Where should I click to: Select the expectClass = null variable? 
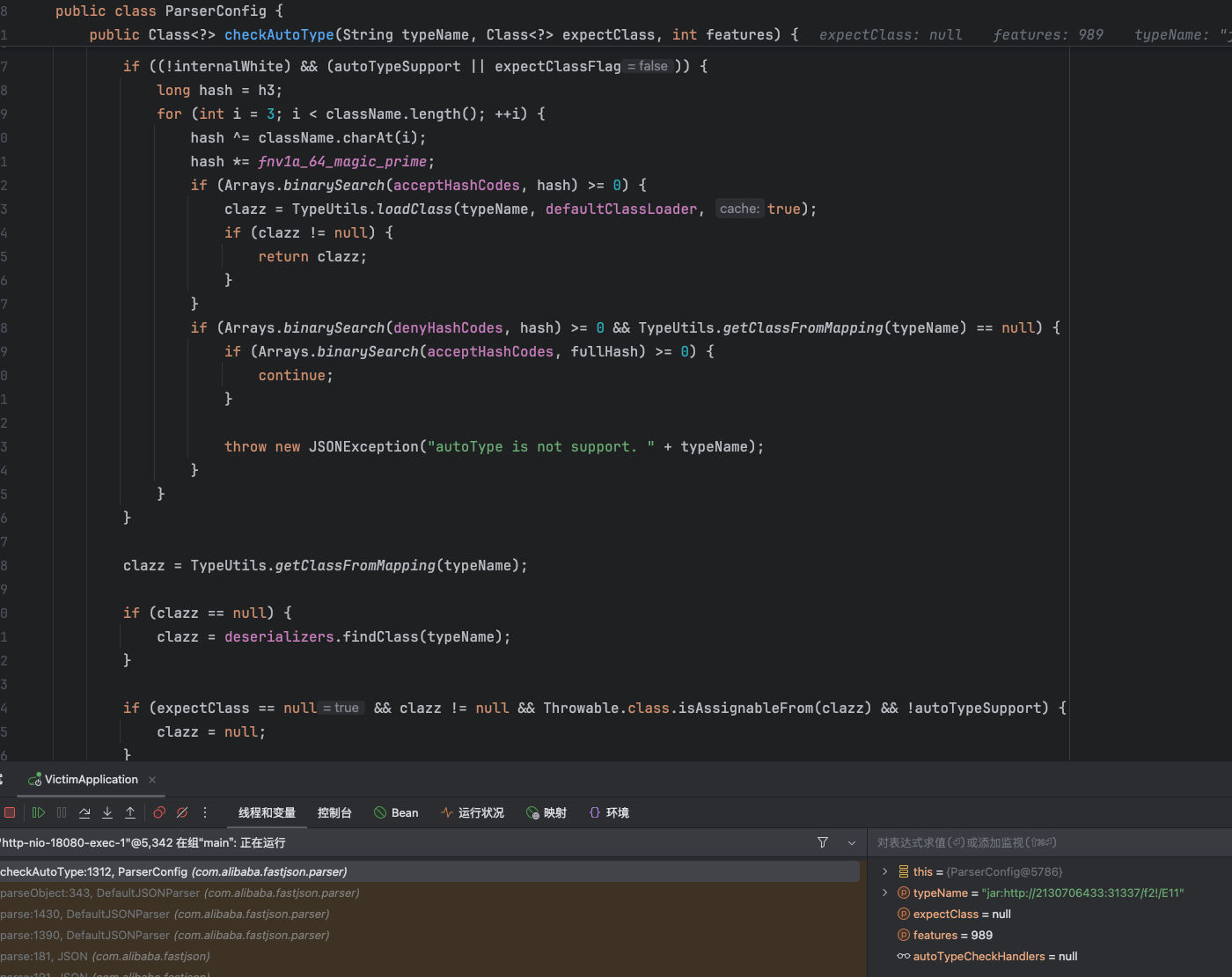point(954,914)
